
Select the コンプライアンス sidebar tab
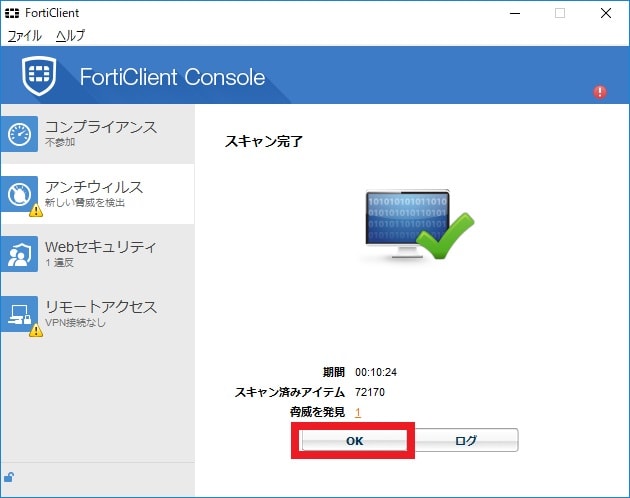pos(98,134)
